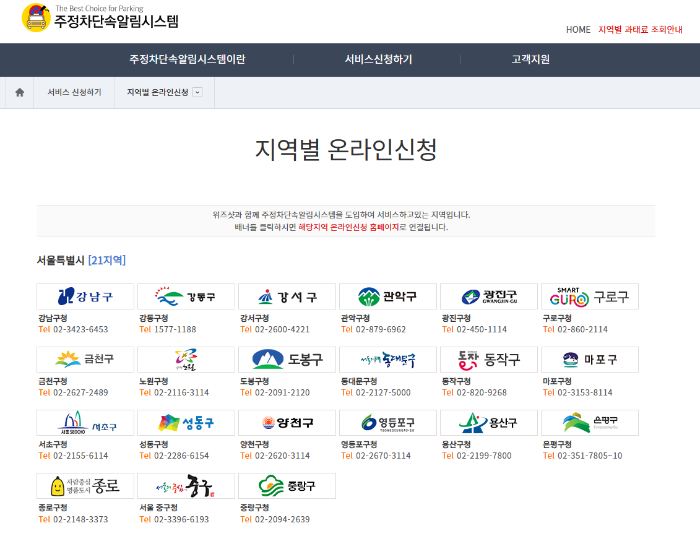
Task: Click phone number 02-2620-3114
Action: click(x=282, y=456)
